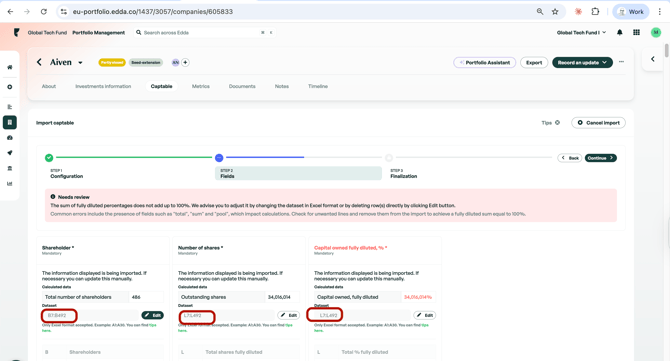
Task: Go Back to the previous import step
Action: tap(570, 158)
